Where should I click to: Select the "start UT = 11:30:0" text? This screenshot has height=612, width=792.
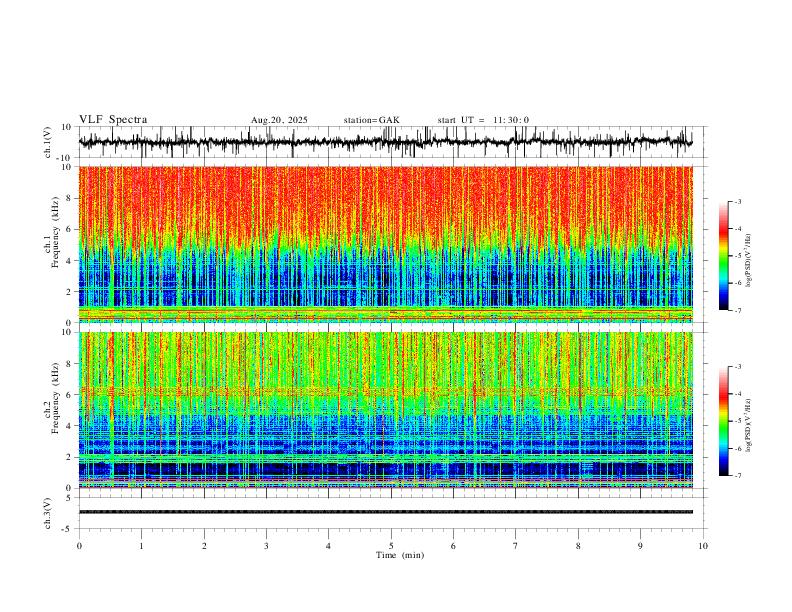tap(483, 120)
